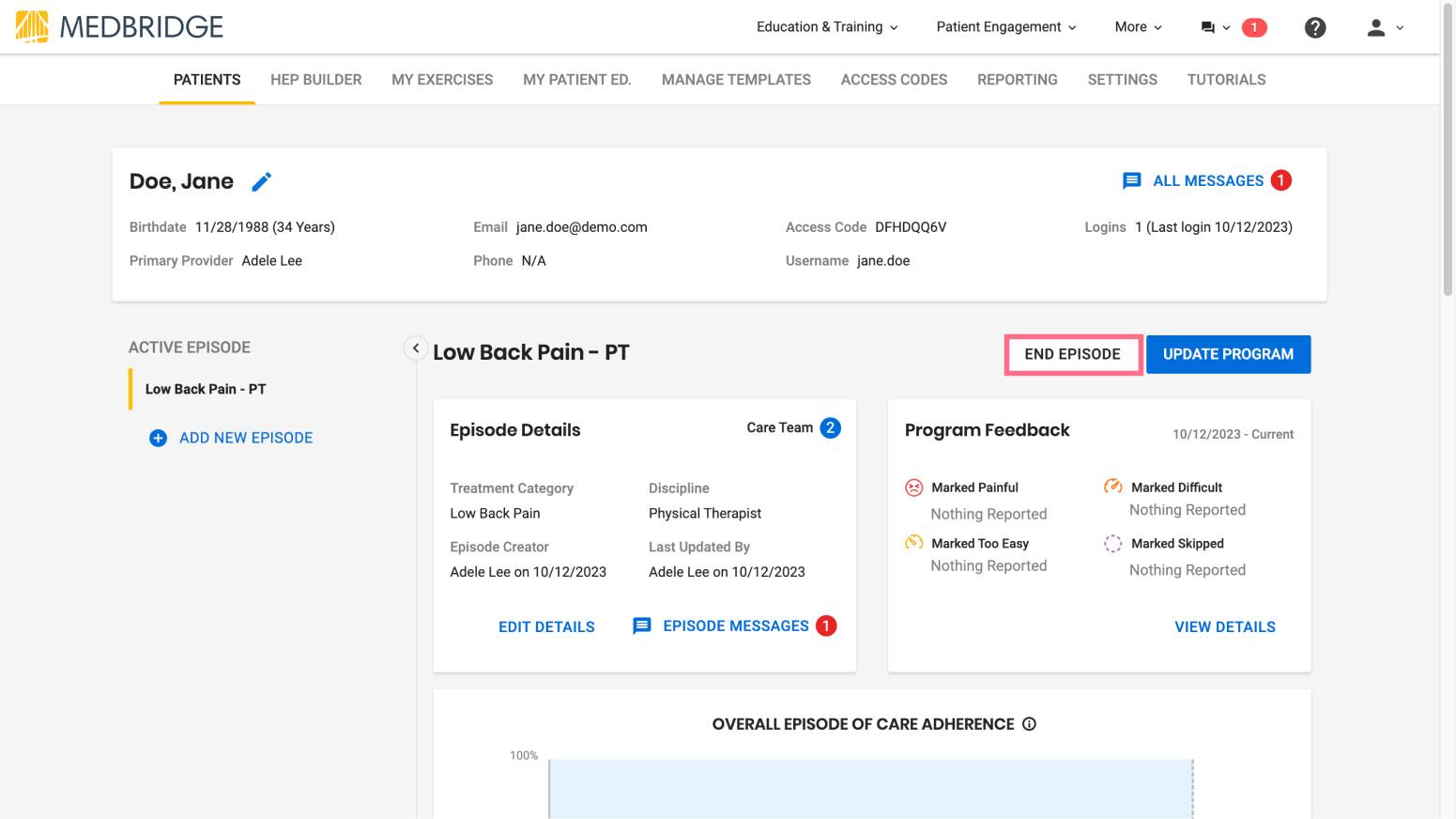Open MY EXERCISES tab
Image resolution: width=1456 pixels, height=819 pixels.
pos(442,80)
